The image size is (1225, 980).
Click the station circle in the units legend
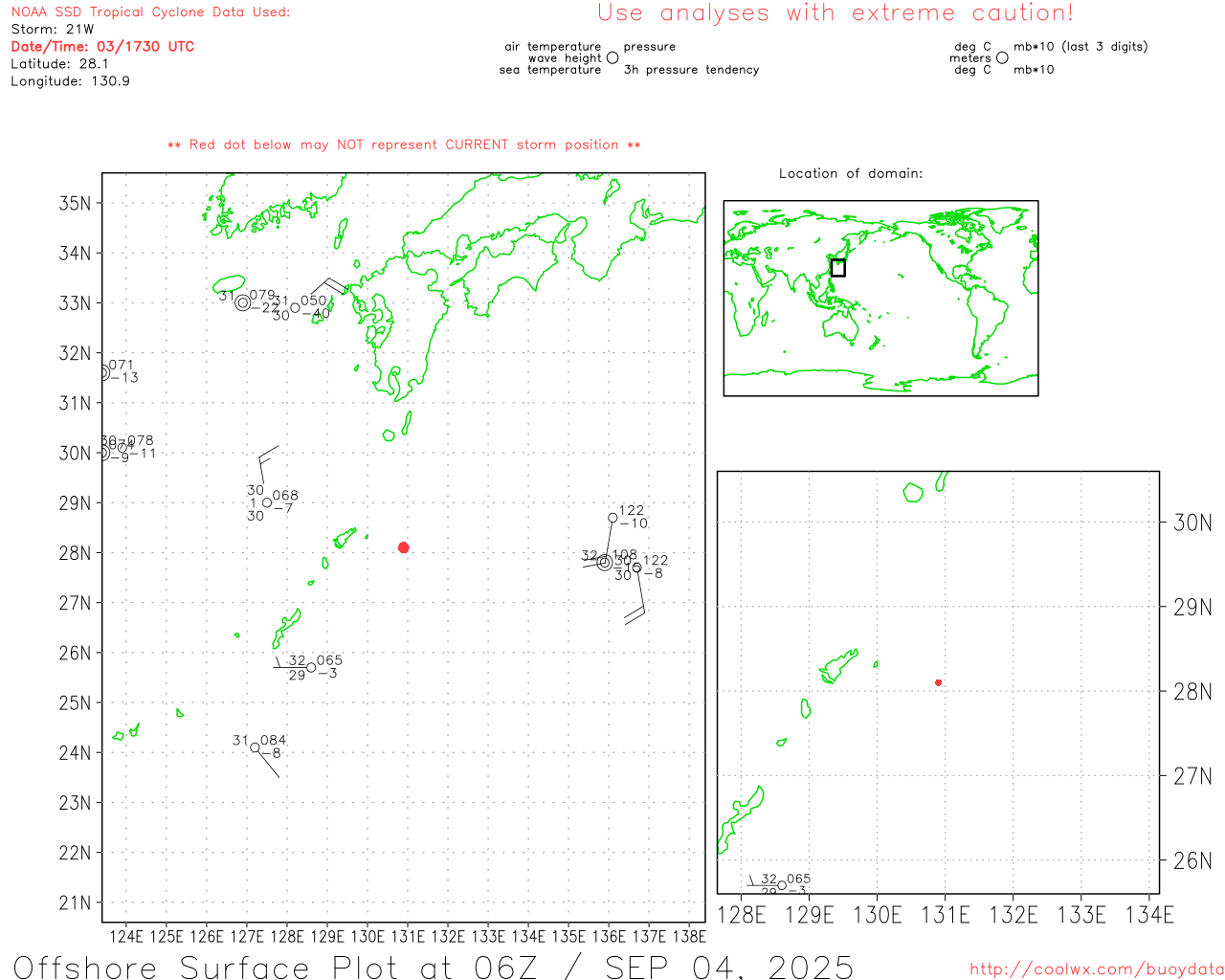click(1002, 57)
